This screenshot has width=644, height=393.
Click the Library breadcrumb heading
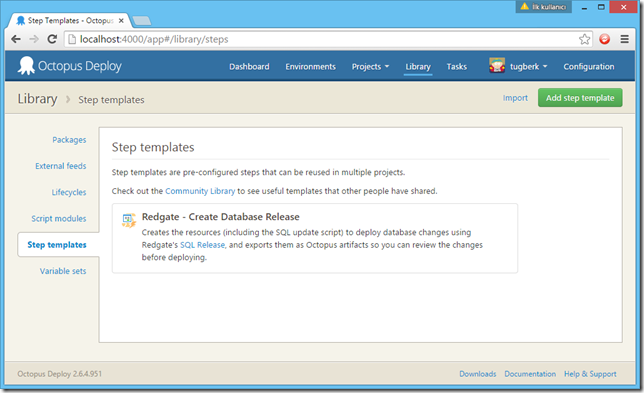pyautogui.click(x=37, y=99)
